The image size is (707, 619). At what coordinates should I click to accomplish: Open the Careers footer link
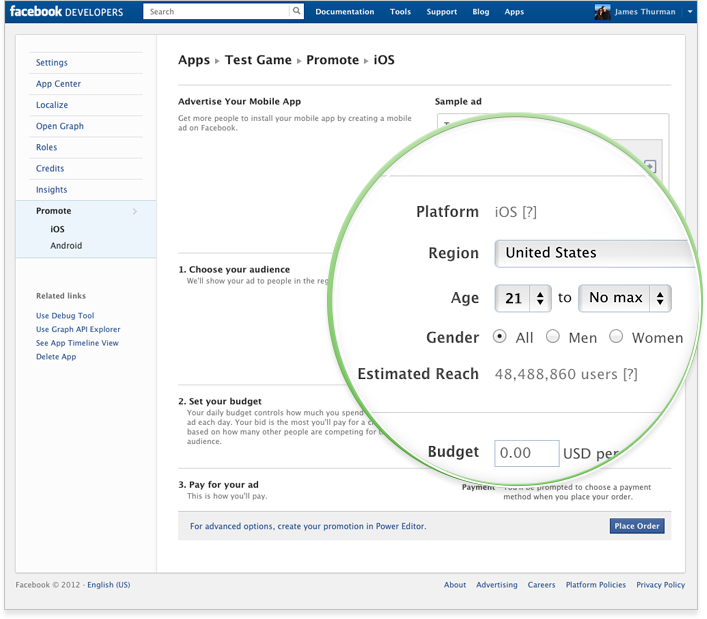(x=542, y=585)
